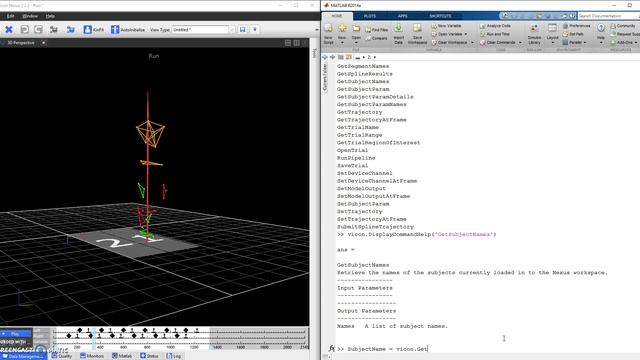The height and width of the screenshot is (360, 640).
Task: Open the Status tab in Nexus
Action: tap(149, 356)
